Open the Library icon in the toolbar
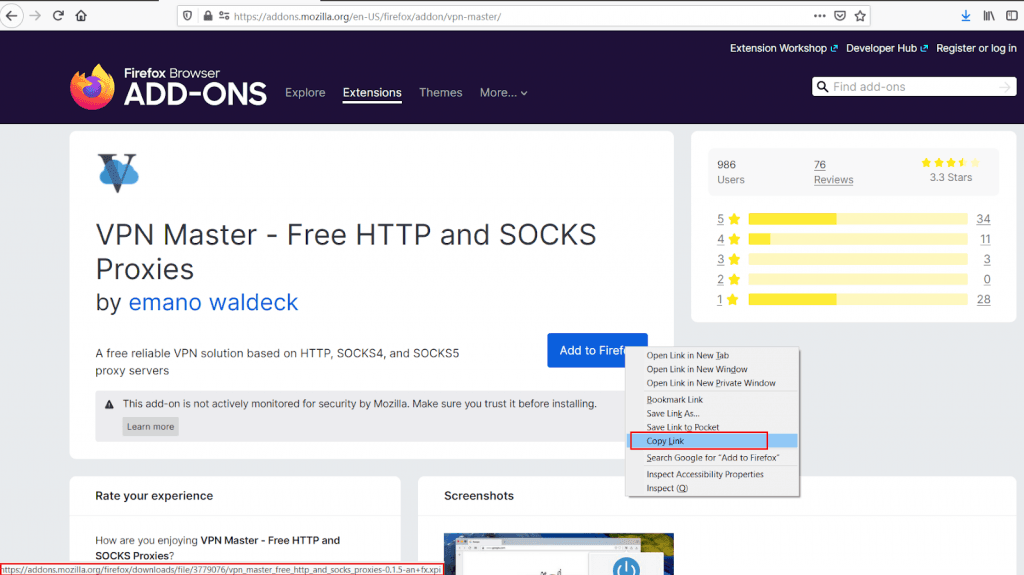Viewport: 1024px width, 575px height. 990,16
